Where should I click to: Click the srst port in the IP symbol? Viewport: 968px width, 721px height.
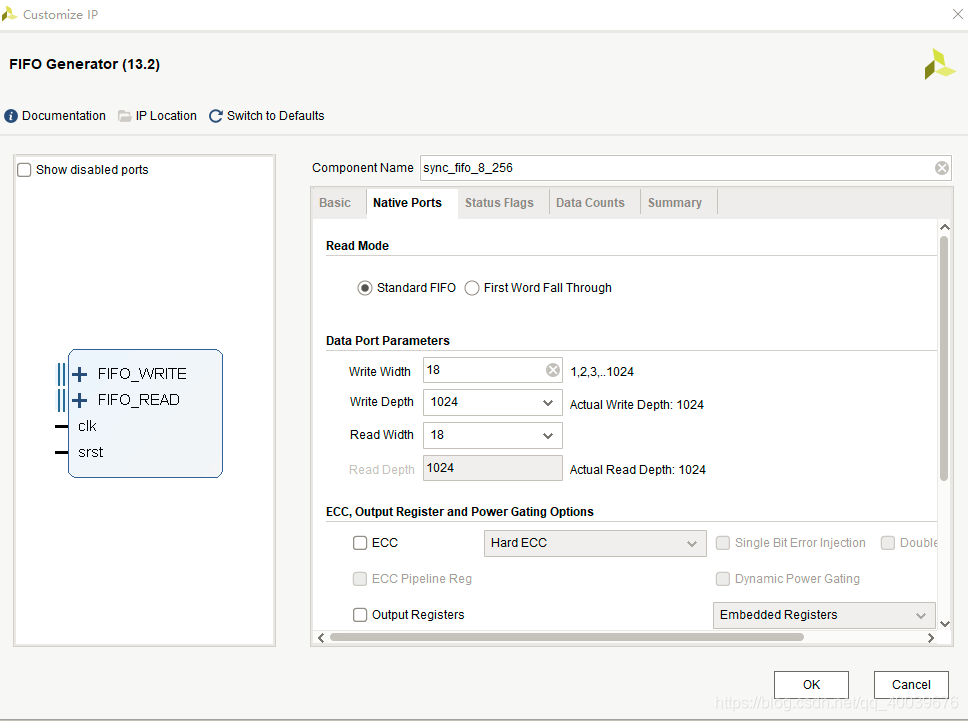(91, 452)
